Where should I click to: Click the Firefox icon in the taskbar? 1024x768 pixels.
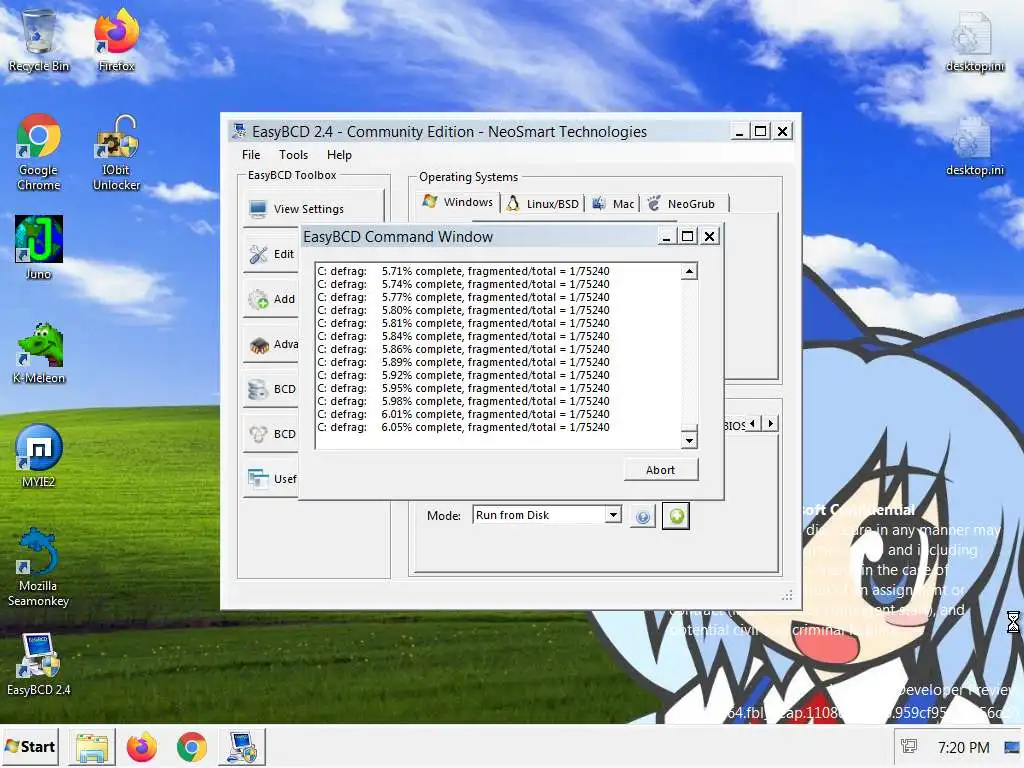click(x=142, y=747)
